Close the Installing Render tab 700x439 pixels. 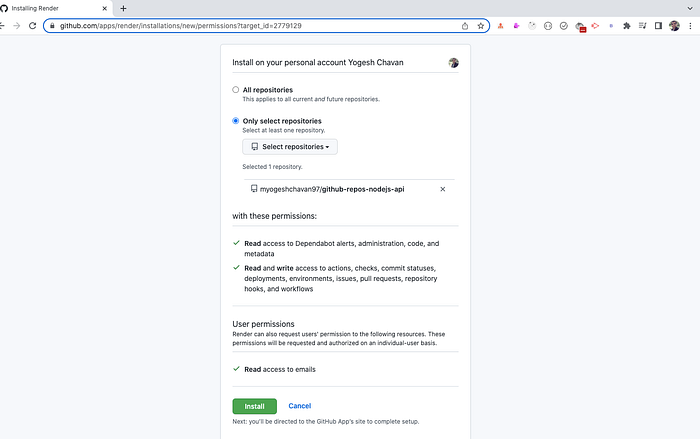104,8
